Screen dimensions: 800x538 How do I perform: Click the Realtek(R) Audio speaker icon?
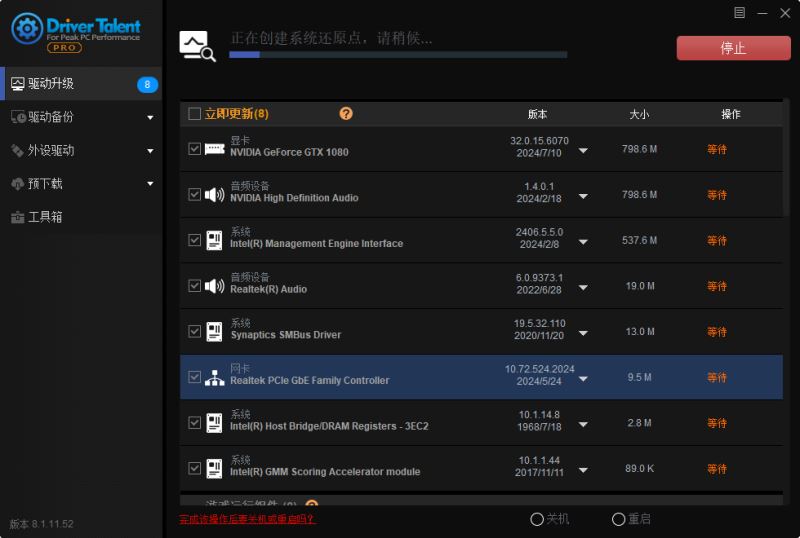tap(214, 286)
